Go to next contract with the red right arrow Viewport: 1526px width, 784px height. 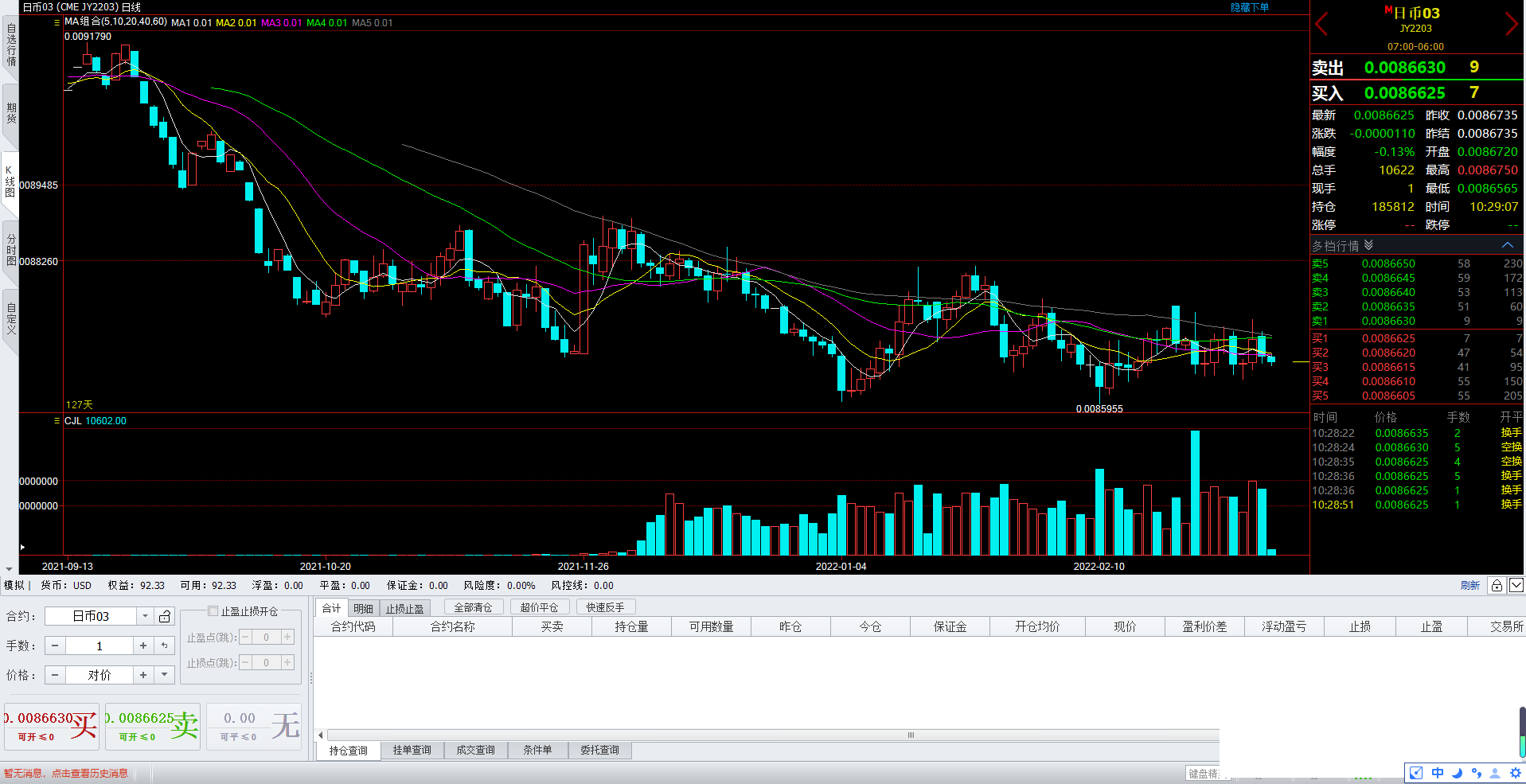(1511, 24)
